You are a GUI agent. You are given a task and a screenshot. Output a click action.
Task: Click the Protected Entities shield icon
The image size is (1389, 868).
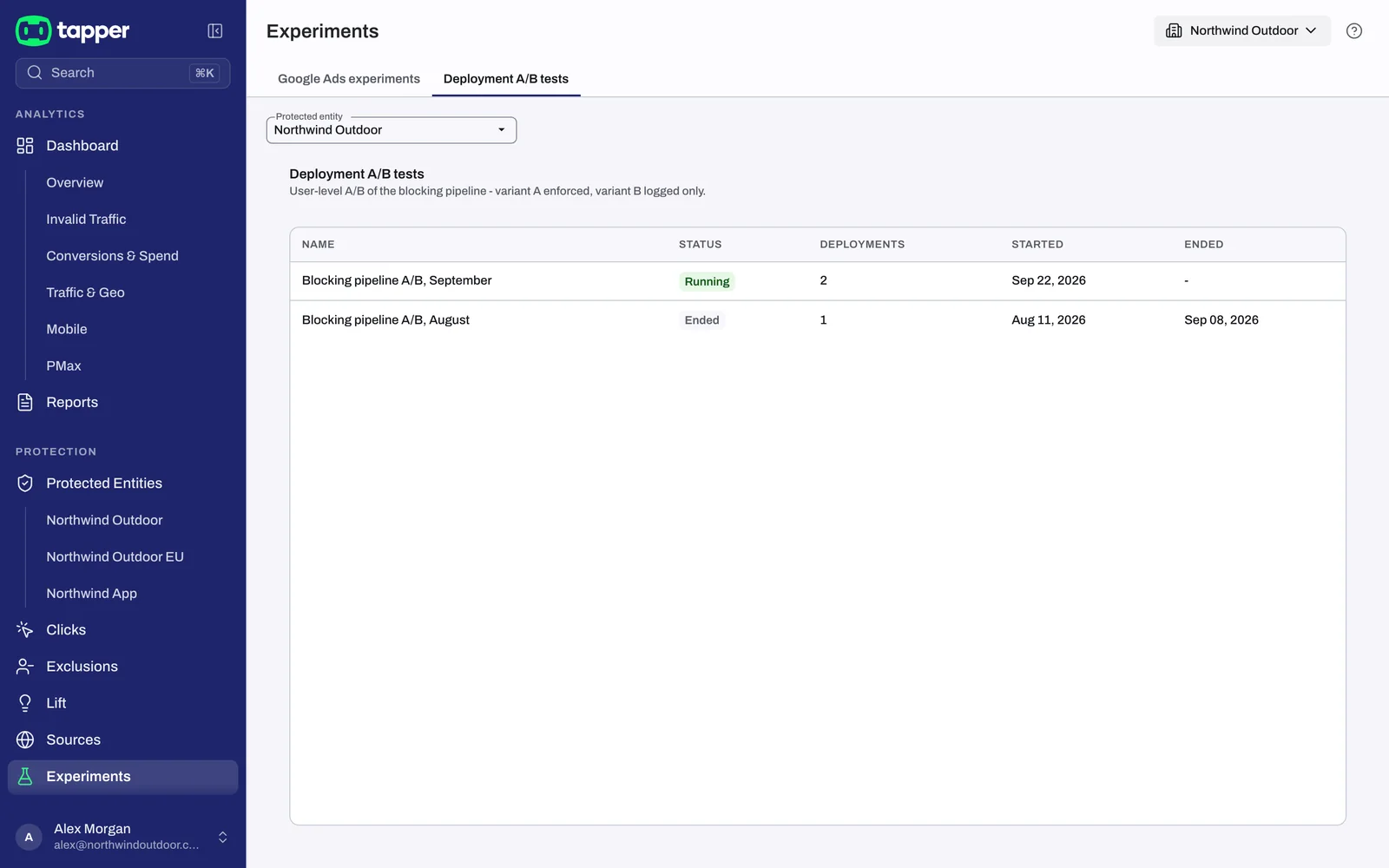click(25, 483)
